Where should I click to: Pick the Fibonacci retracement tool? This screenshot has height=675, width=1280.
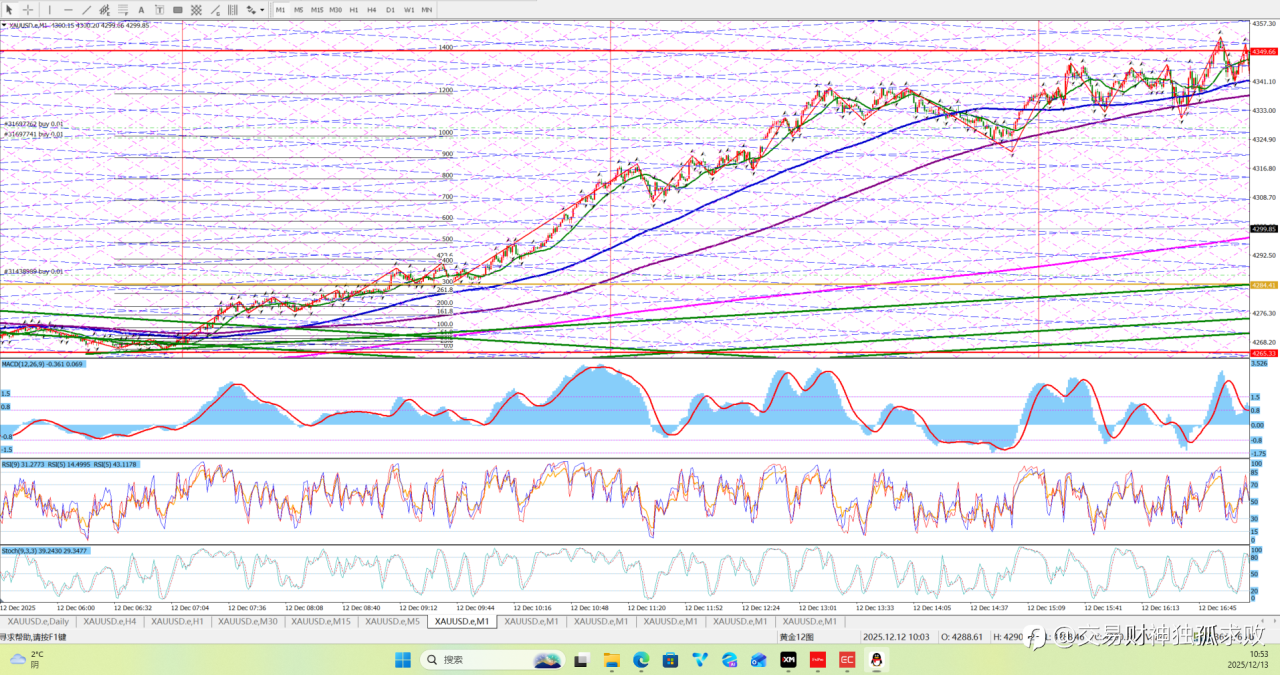tap(123, 10)
